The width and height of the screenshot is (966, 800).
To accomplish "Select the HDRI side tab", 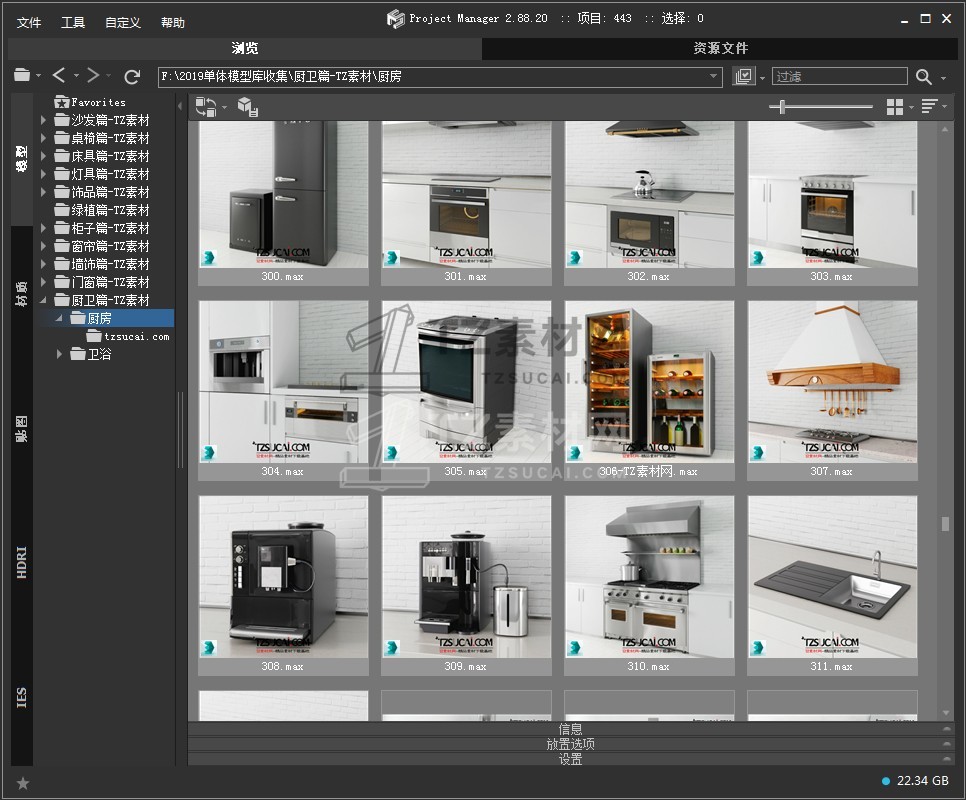I will click(x=22, y=563).
